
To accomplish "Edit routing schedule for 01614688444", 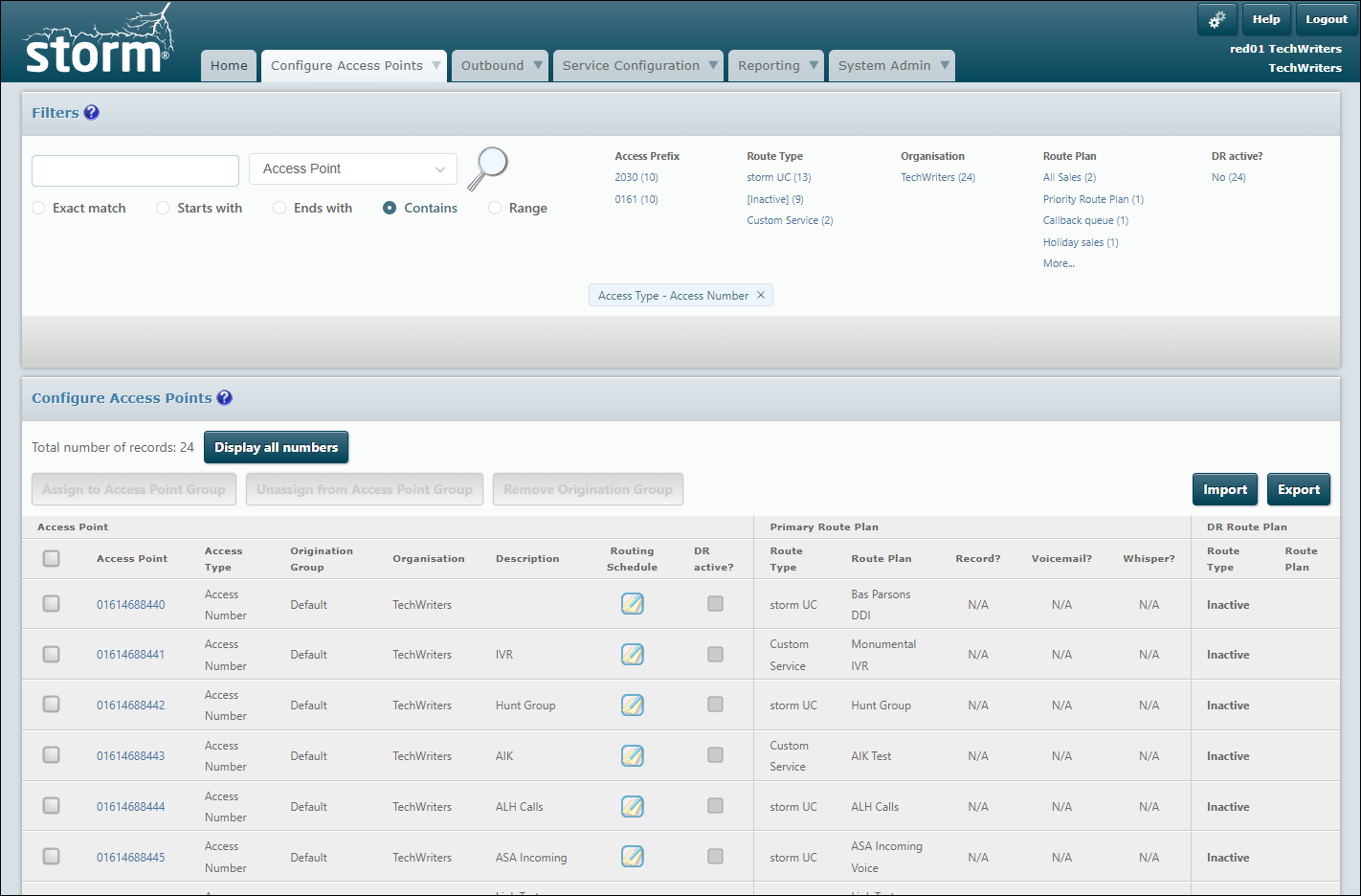I will click(x=633, y=806).
